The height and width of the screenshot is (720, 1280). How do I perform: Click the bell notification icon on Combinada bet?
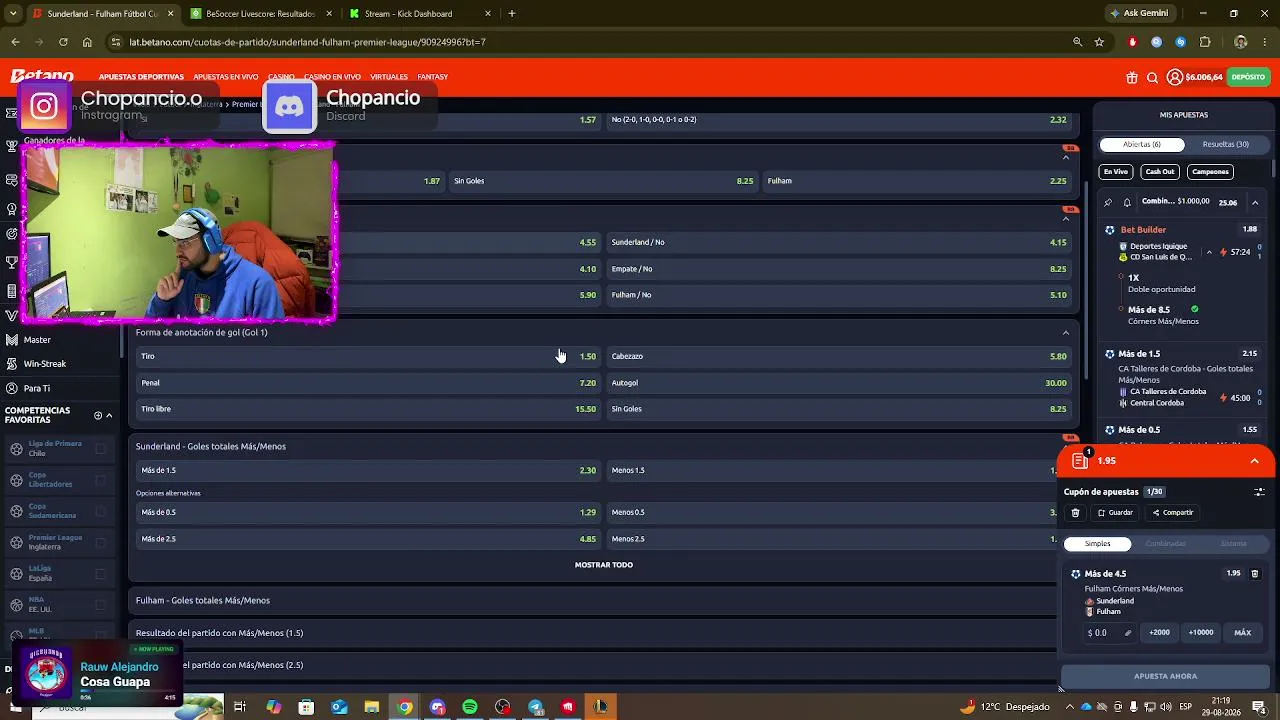pos(1127,202)
